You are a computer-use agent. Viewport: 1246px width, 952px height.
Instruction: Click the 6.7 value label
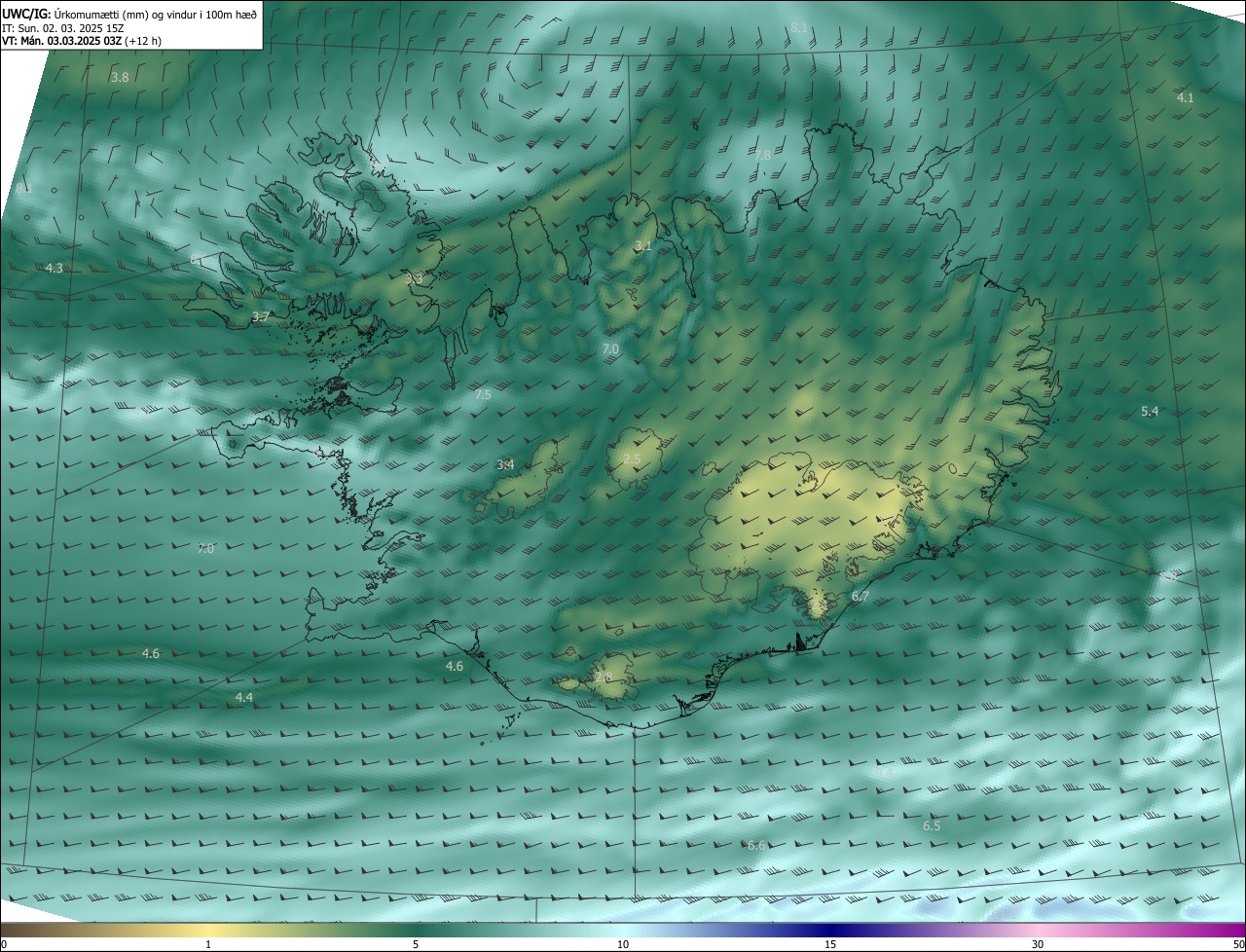pyautogui.click(x=860, y=596)
